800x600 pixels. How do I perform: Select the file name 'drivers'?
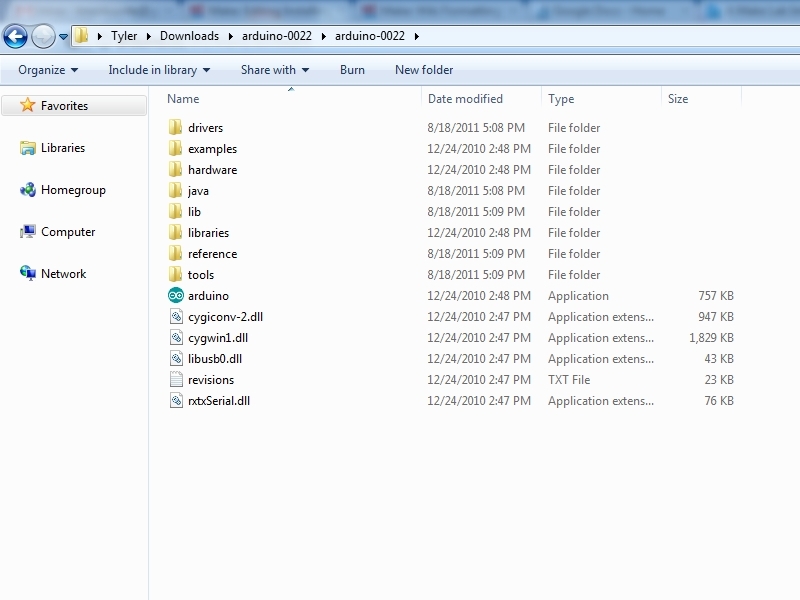[x=206, y=128]
